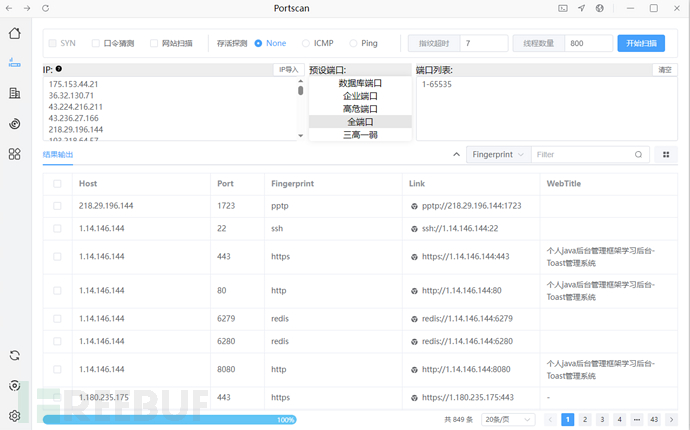Check the row for 218.29.196.144 port 1723
The height and width of the screenshot is (430, 690).
pyautogui.click(x=57, y=206)
